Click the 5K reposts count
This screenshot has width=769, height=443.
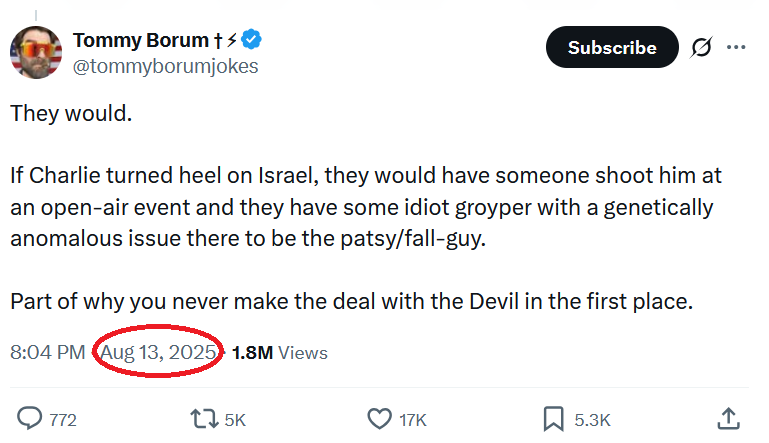[235, 420]
